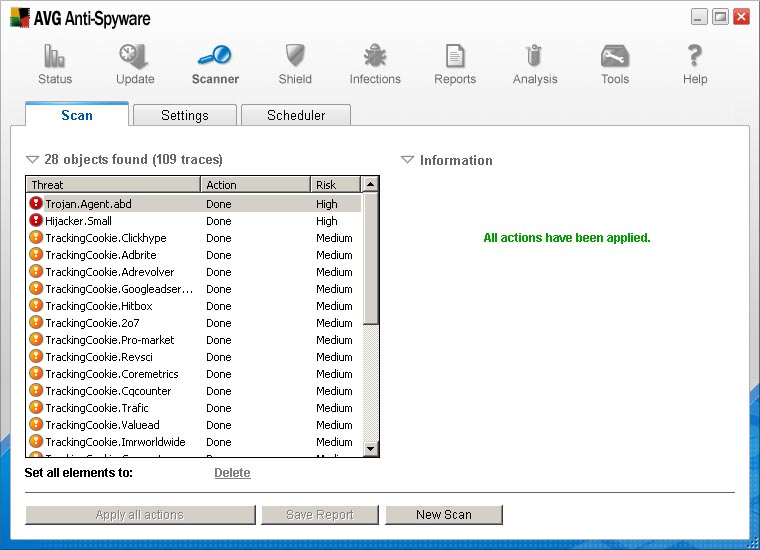Click Medium risk for TrackingCookie.Trafic
Screen dimensions: 760x550
pos(334,408)
